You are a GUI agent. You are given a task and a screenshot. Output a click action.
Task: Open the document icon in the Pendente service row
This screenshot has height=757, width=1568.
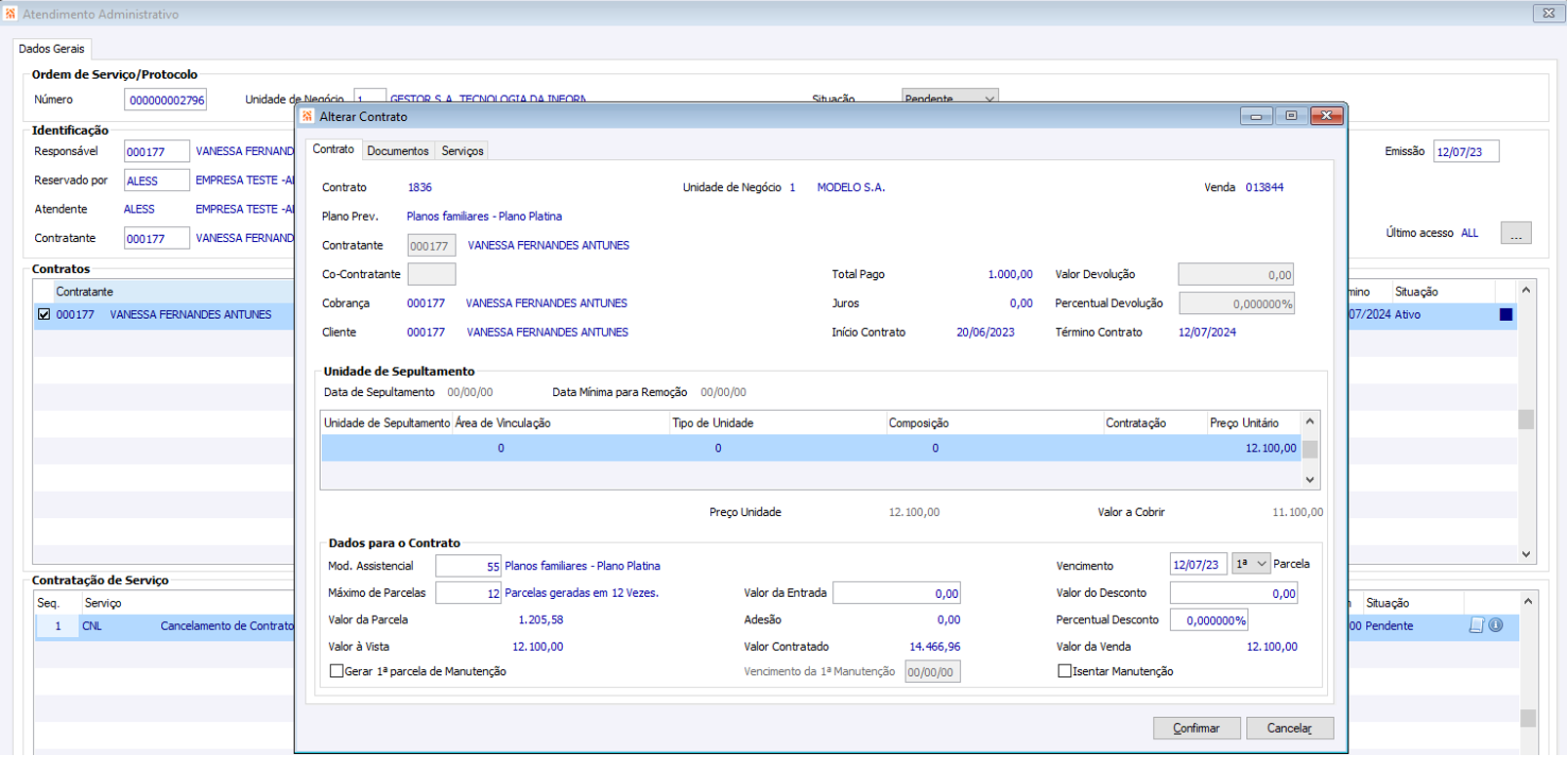tap(1476, 625)
